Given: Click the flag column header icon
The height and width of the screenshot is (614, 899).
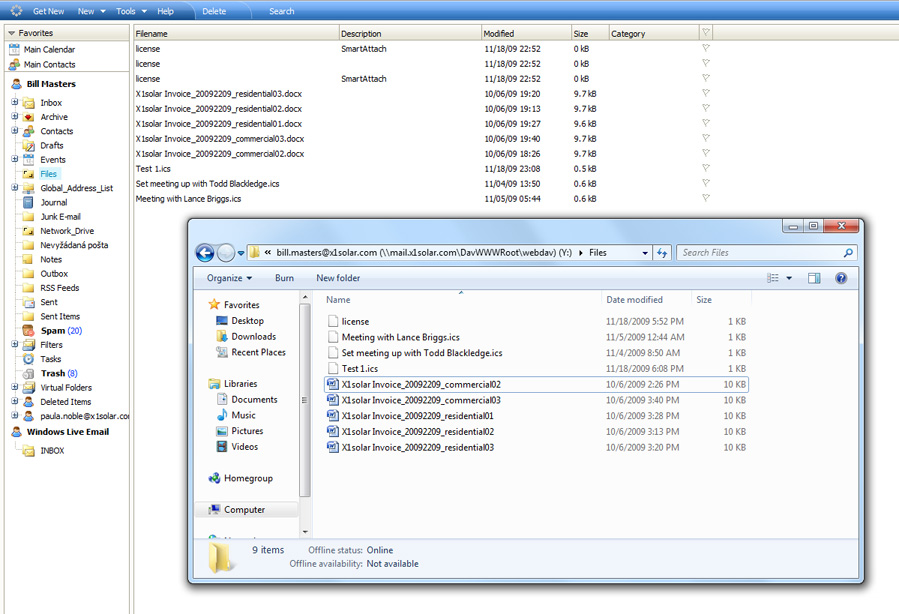Looking at the screenshot, I should point(705,33).
